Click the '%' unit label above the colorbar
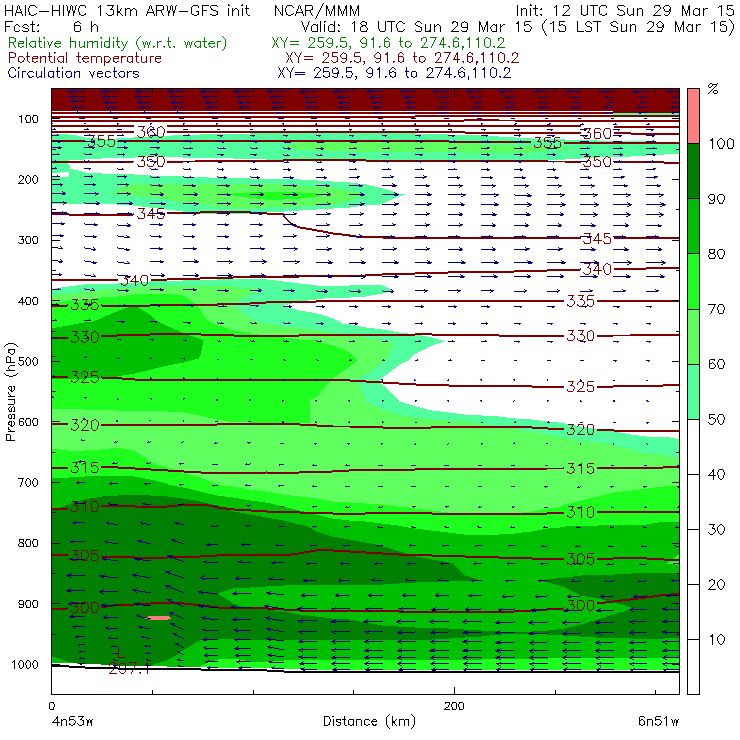Screen dimensions: 740x740 pyautogui.click(x=713, y=89)
